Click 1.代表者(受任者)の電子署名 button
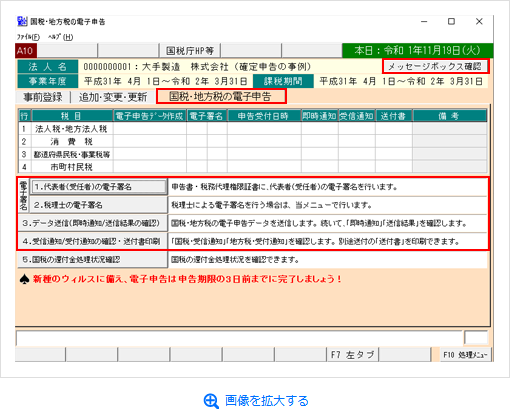 99,187
